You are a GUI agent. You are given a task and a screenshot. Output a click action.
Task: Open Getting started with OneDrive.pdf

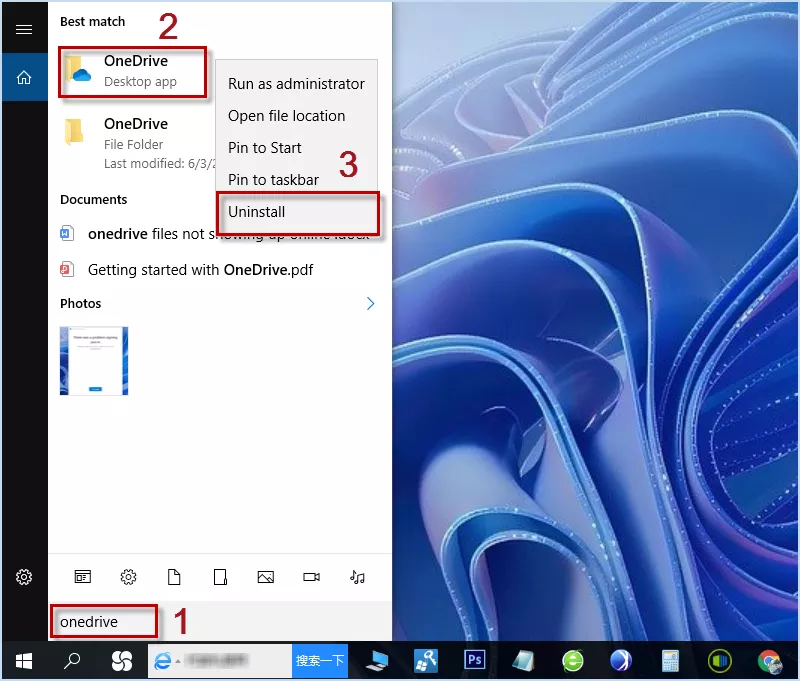187,270
